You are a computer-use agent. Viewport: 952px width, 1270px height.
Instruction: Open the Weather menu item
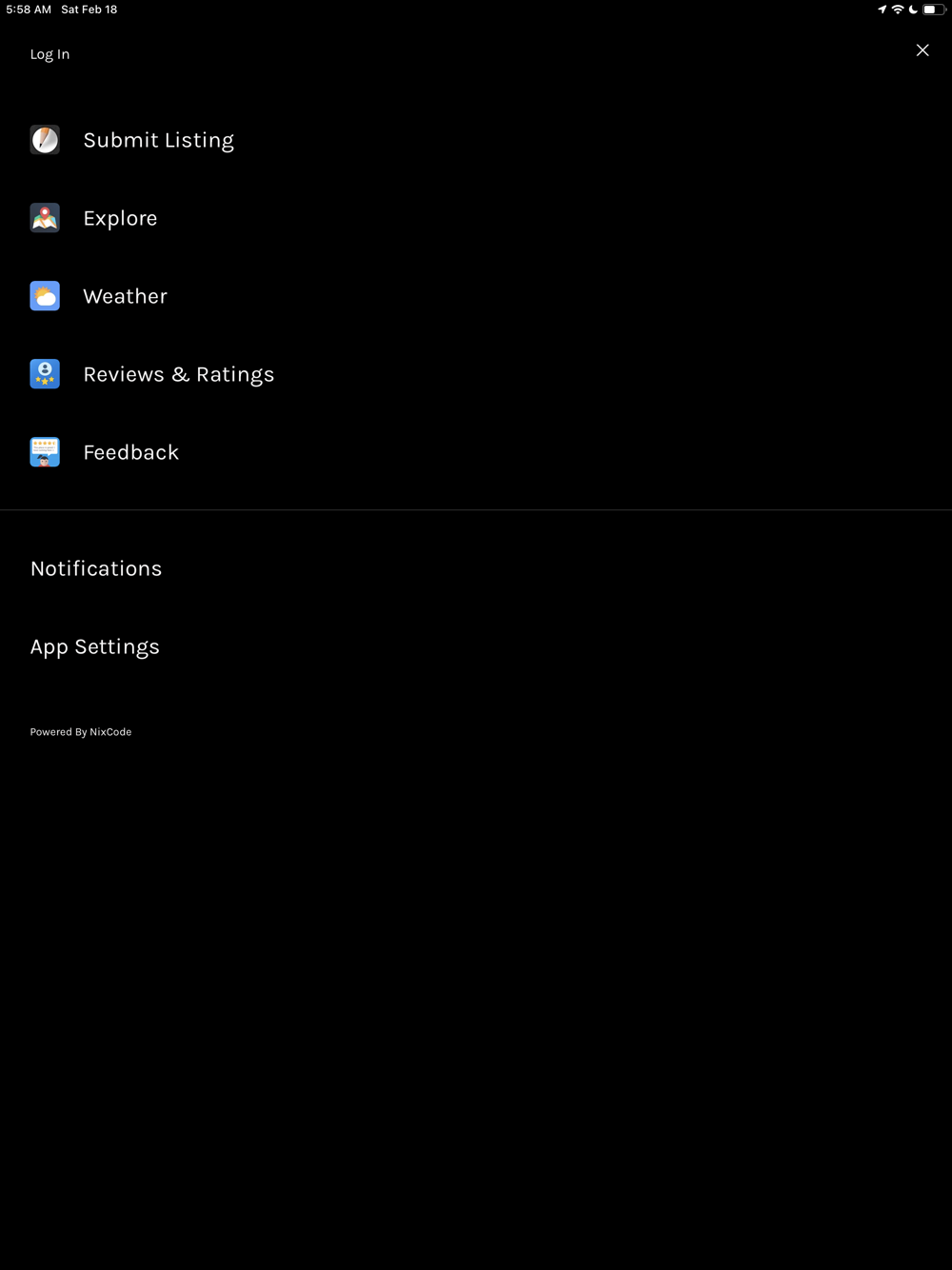point(125,296)
